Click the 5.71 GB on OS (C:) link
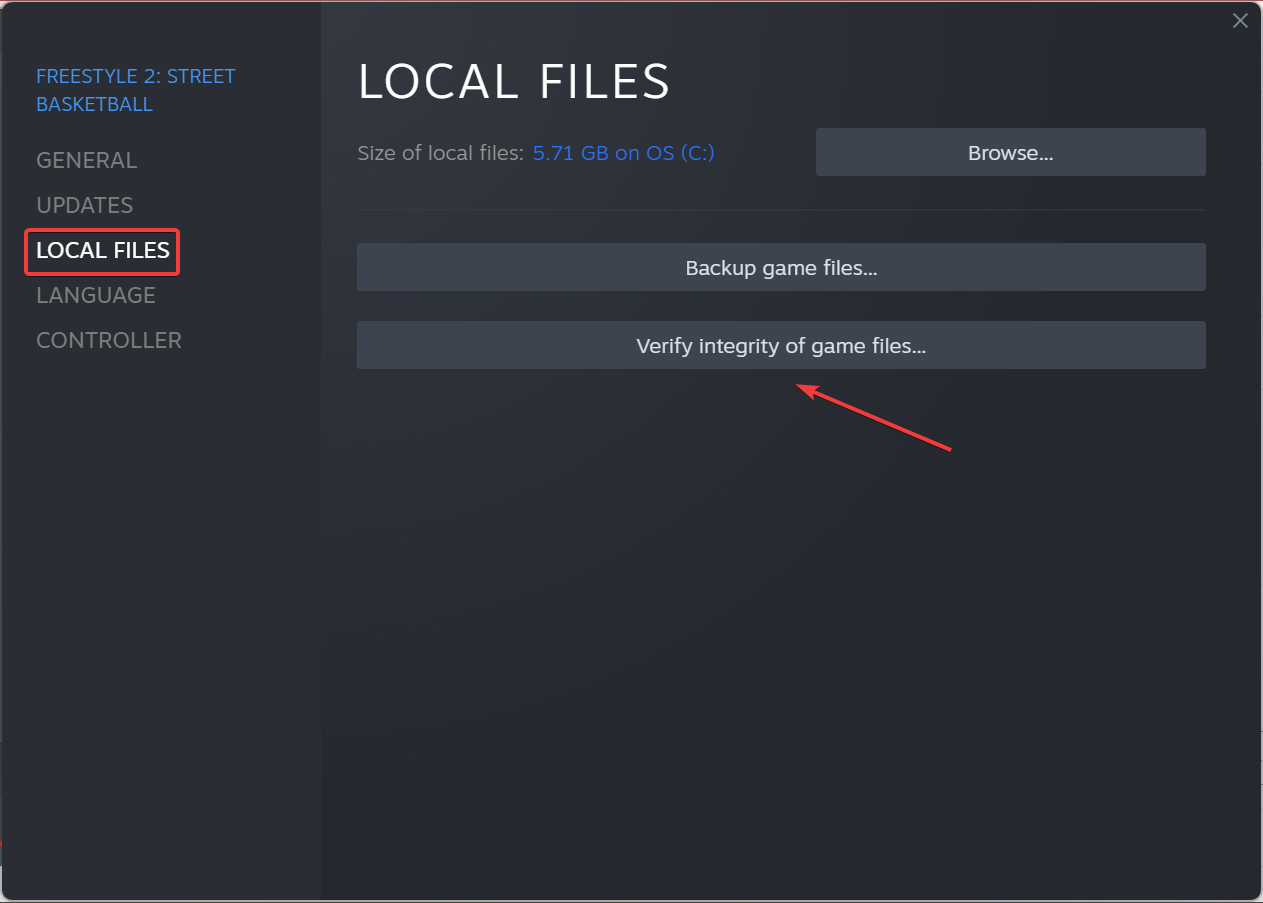The width and height of the screenshot is (1263, 903). pyautogui.click(x=623, y=153)
